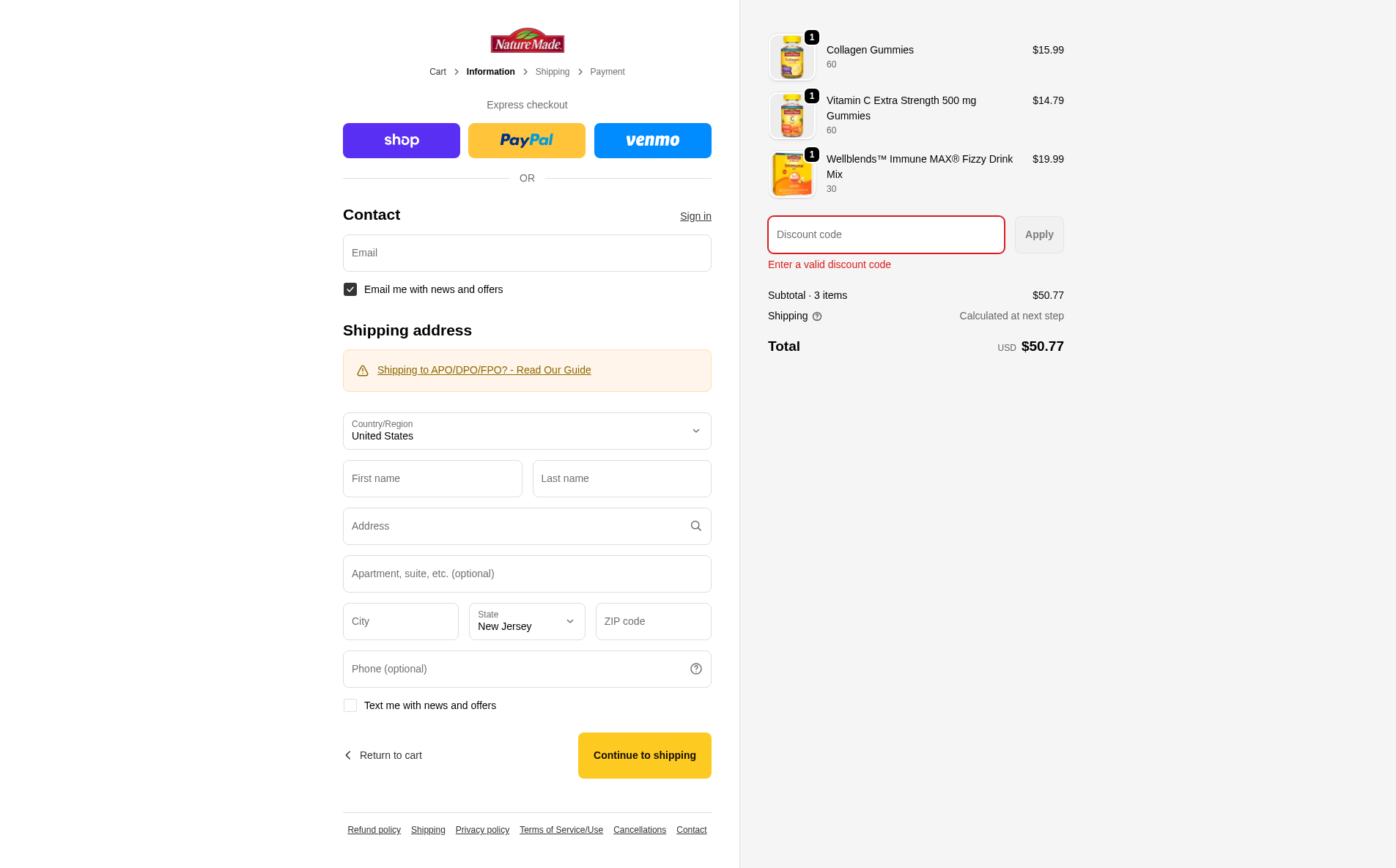Viewport: 1396px width, 868px height.
Task: Click the APO shipping warning triangle icon
Action: tap(363, 371)
